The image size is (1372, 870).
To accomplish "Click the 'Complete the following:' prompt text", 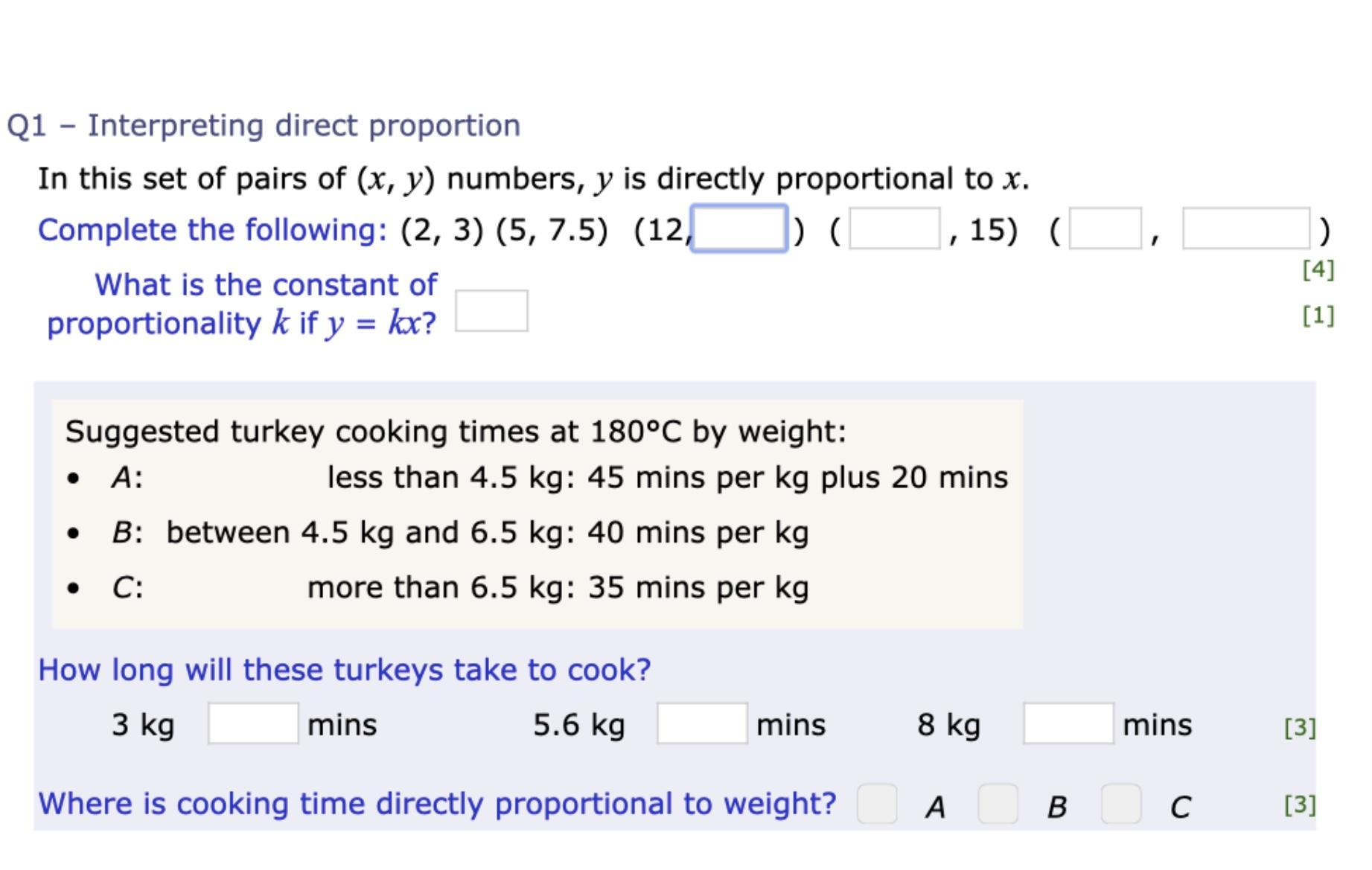I will point(212,230).
